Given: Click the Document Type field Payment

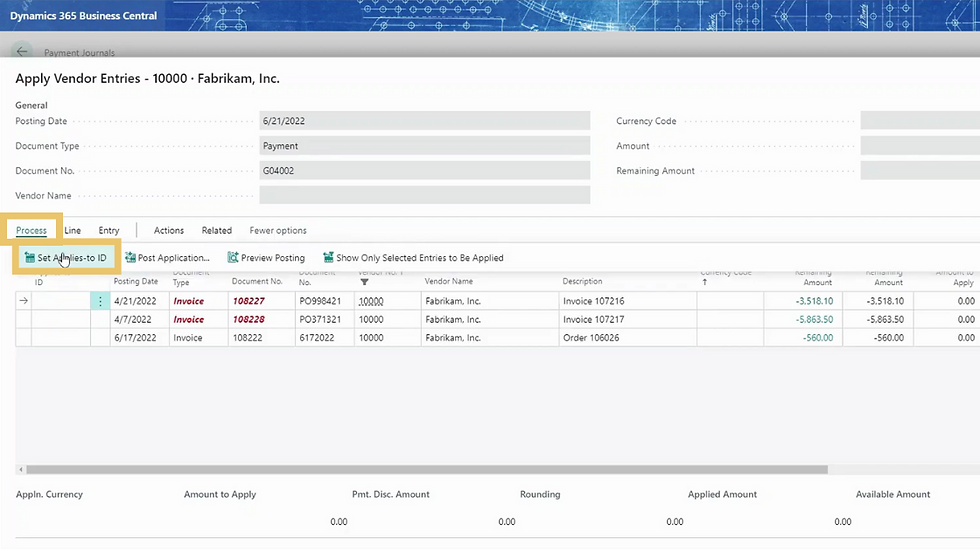Looking at the screenshot, I should (424, 146).
